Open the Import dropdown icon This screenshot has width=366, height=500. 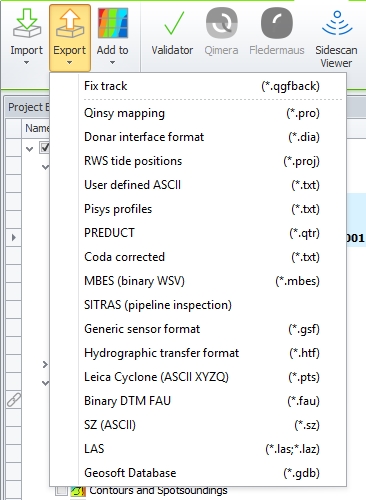pyautogui.click(x=27, y=23)
